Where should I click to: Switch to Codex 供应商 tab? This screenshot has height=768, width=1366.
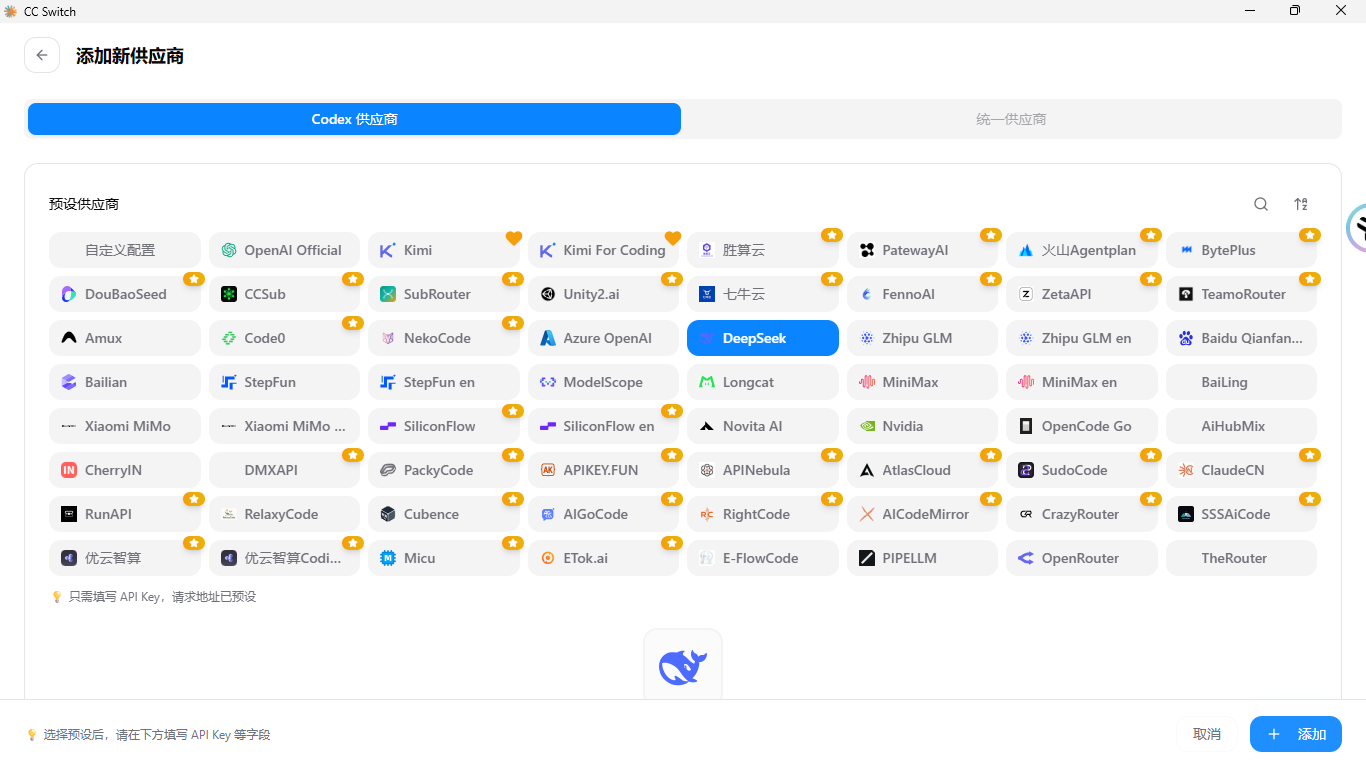(354, 119)
